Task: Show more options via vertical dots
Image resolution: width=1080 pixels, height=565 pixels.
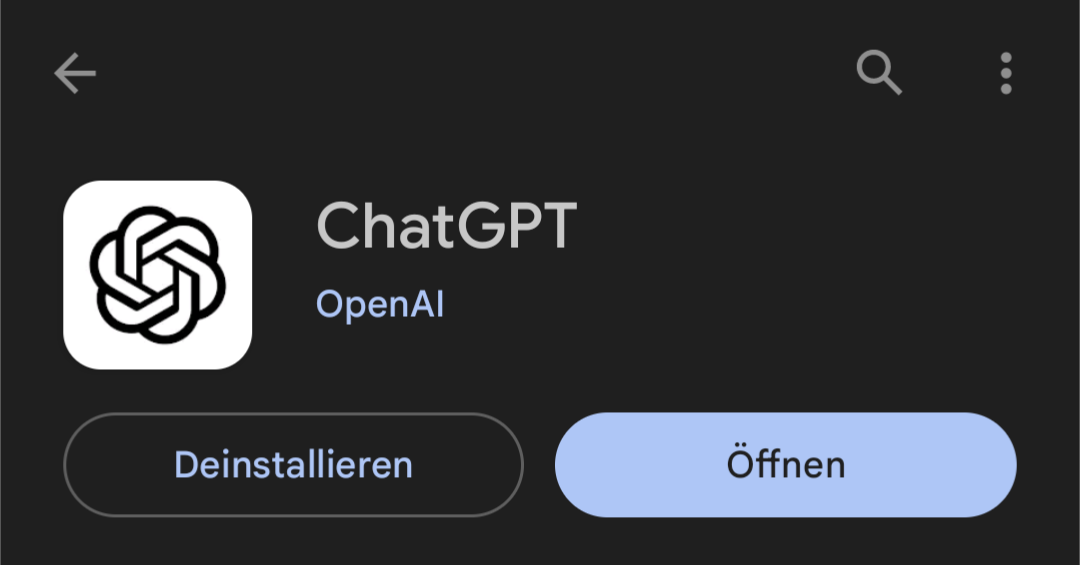Action: click(1006, 73)
